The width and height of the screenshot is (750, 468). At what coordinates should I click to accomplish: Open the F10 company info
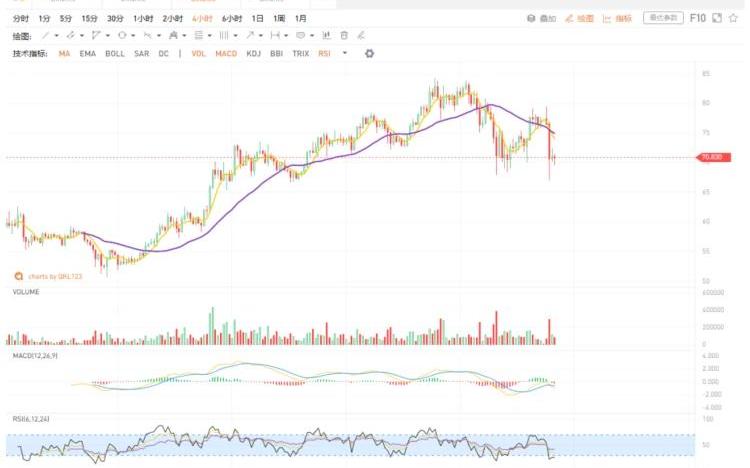[x=697, y=18]
